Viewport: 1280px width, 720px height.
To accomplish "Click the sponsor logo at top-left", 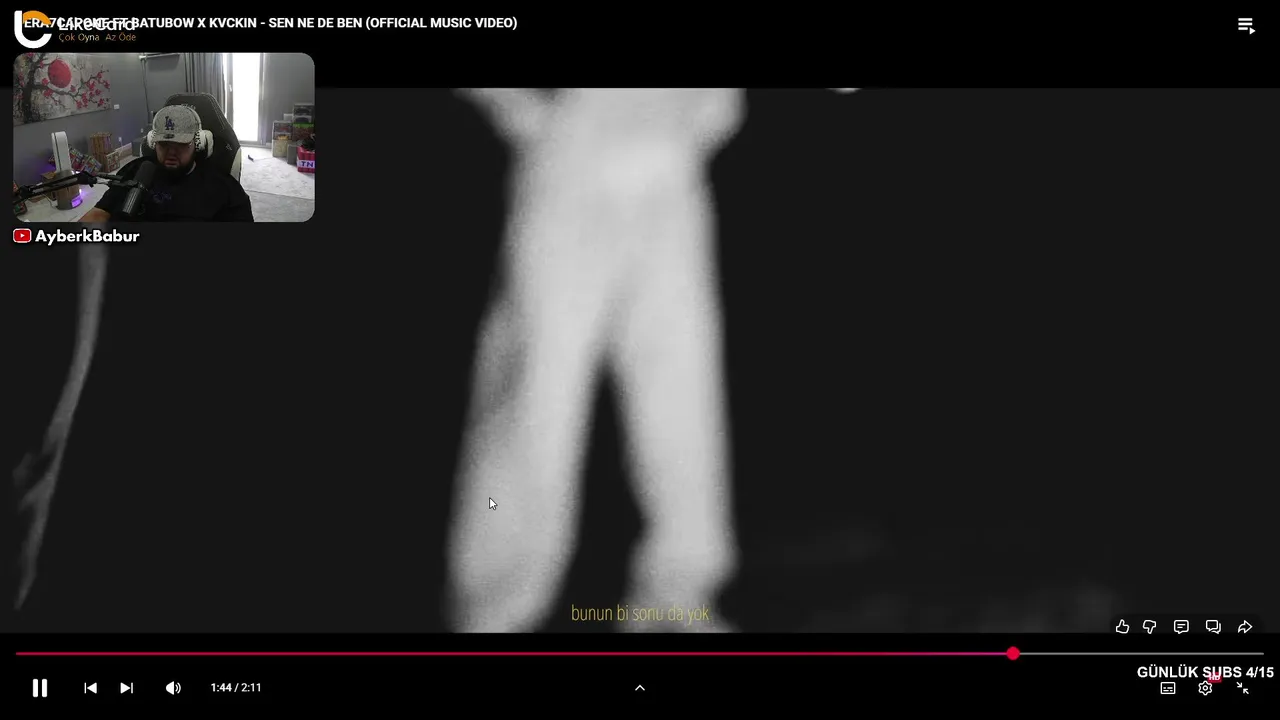I will (75, 27).
